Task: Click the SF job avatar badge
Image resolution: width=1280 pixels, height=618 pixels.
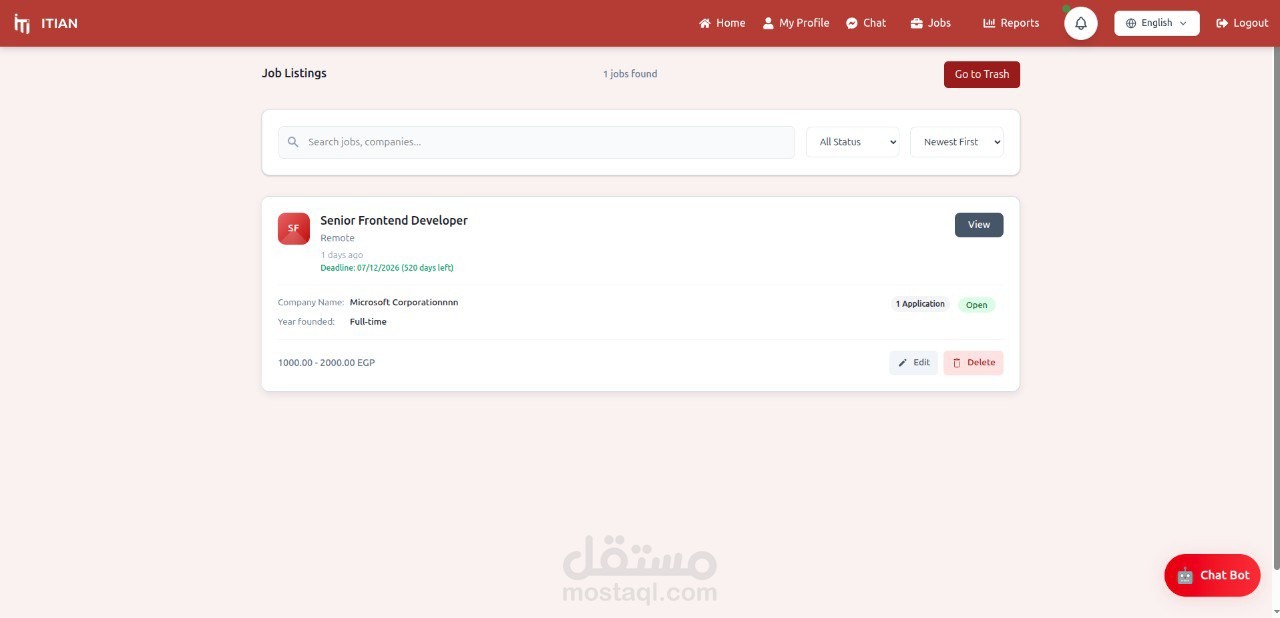Action: [294, 228]
